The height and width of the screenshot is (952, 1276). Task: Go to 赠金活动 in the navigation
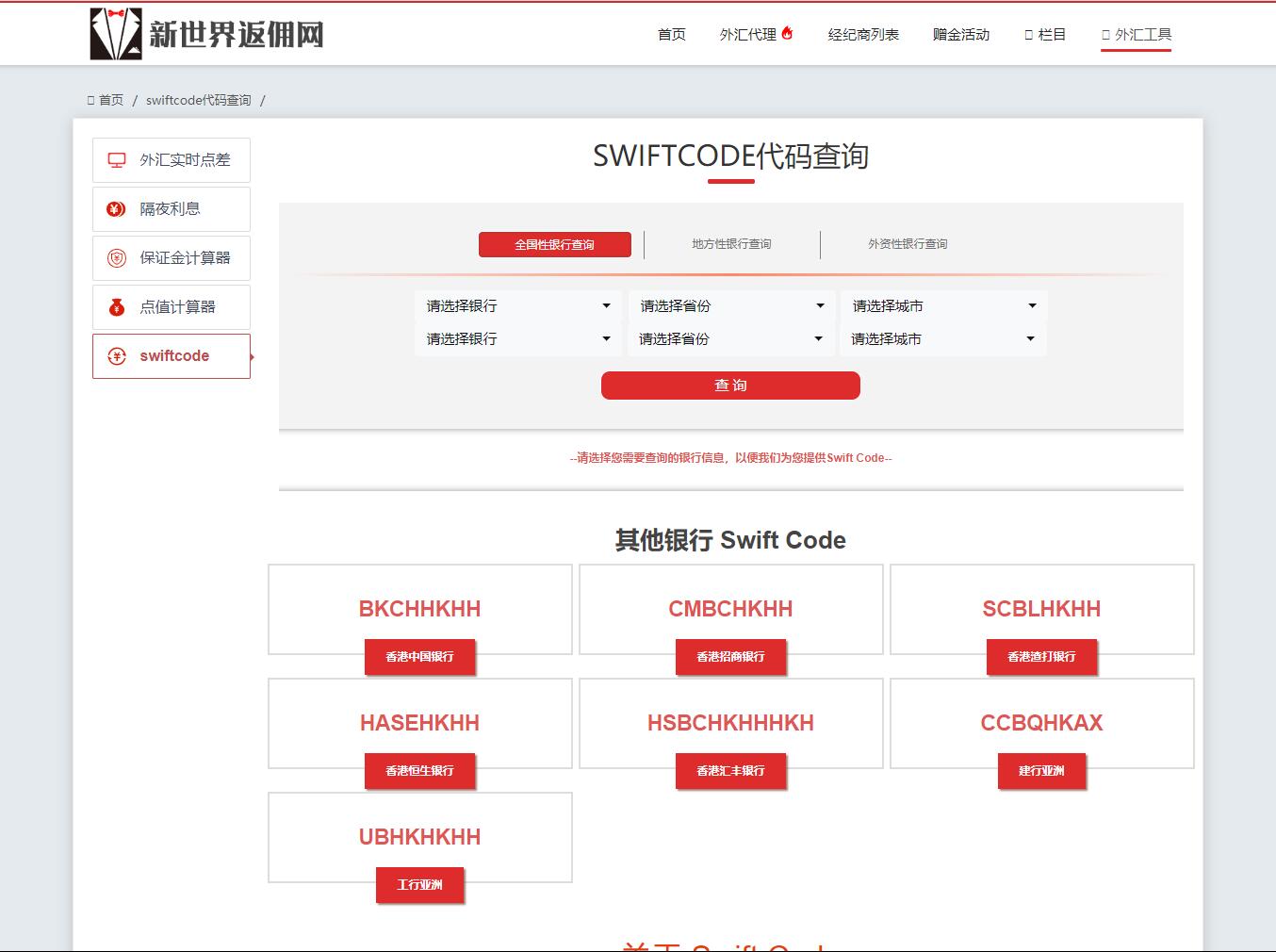click(x=960, y=34)
